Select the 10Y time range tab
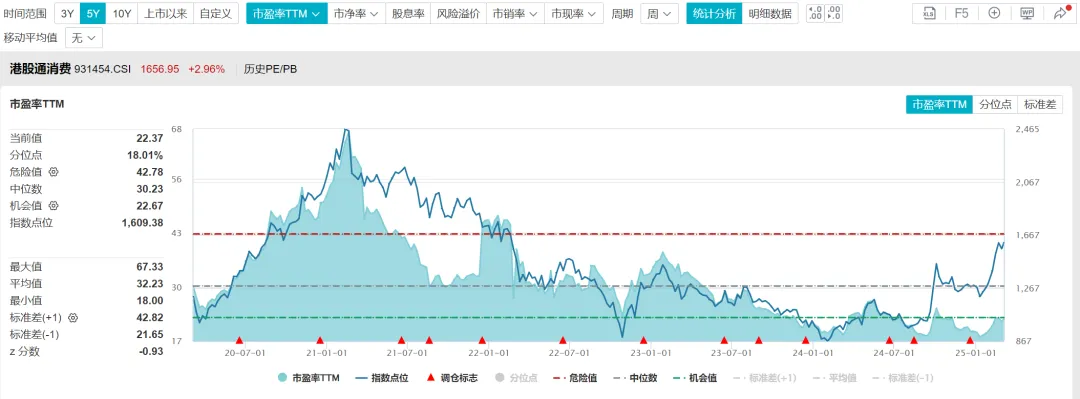 pos(122,13)
